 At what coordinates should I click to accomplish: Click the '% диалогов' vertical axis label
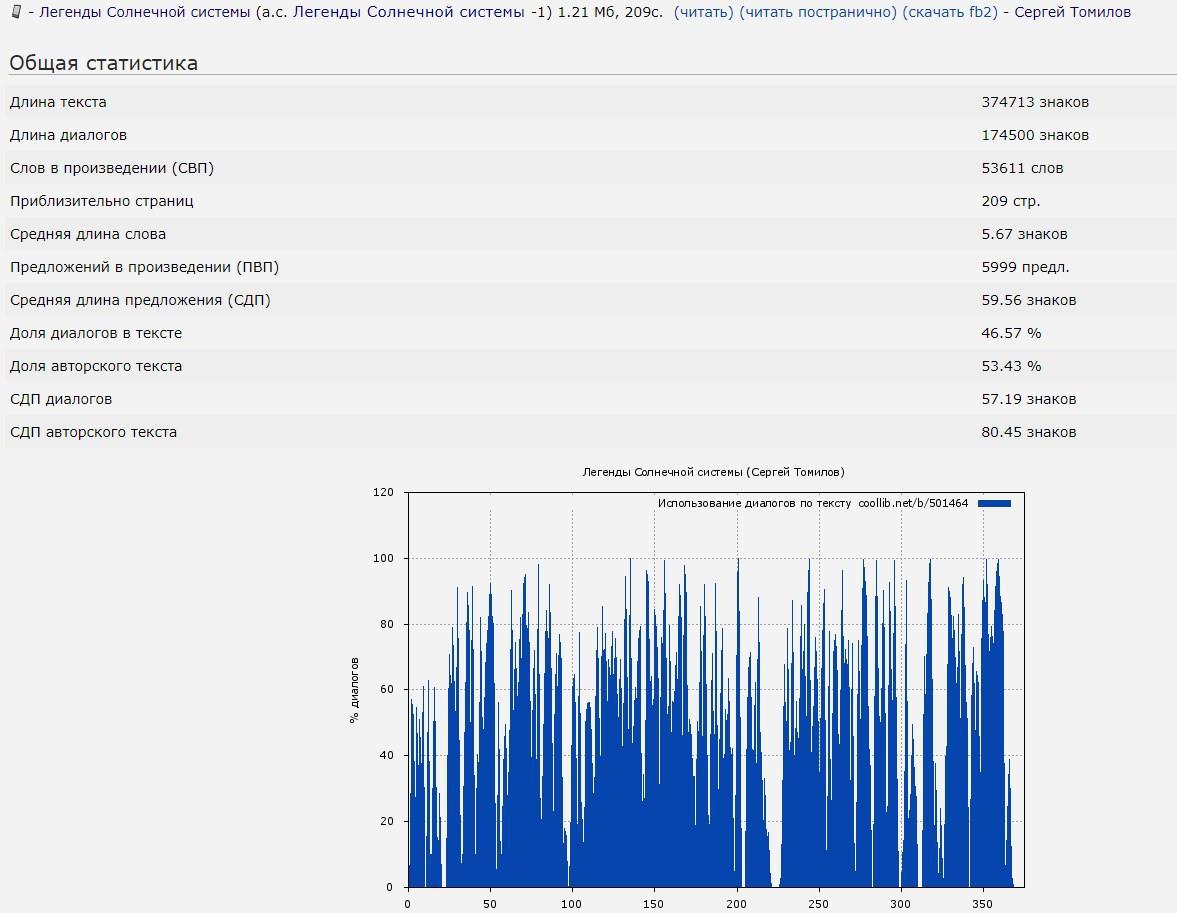click(354, 690)
